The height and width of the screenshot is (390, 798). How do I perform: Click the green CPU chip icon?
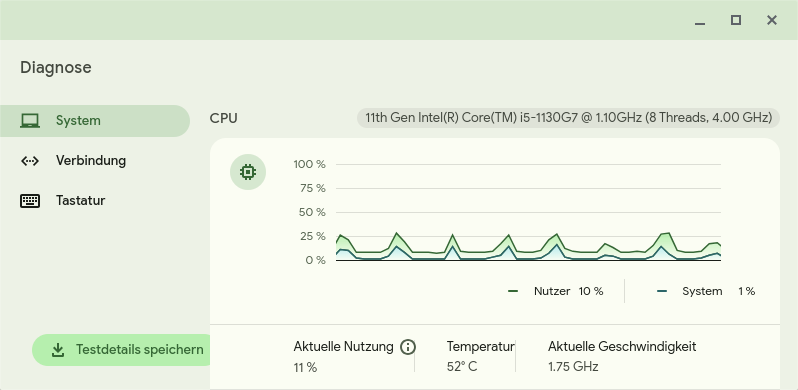point(248,172)
